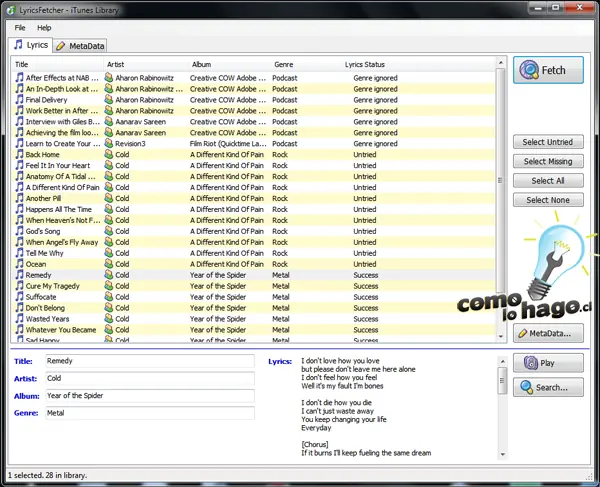Select the A Different Kind Of Pain title
Viewport: 600px width, 487px height.
(62, 187)
